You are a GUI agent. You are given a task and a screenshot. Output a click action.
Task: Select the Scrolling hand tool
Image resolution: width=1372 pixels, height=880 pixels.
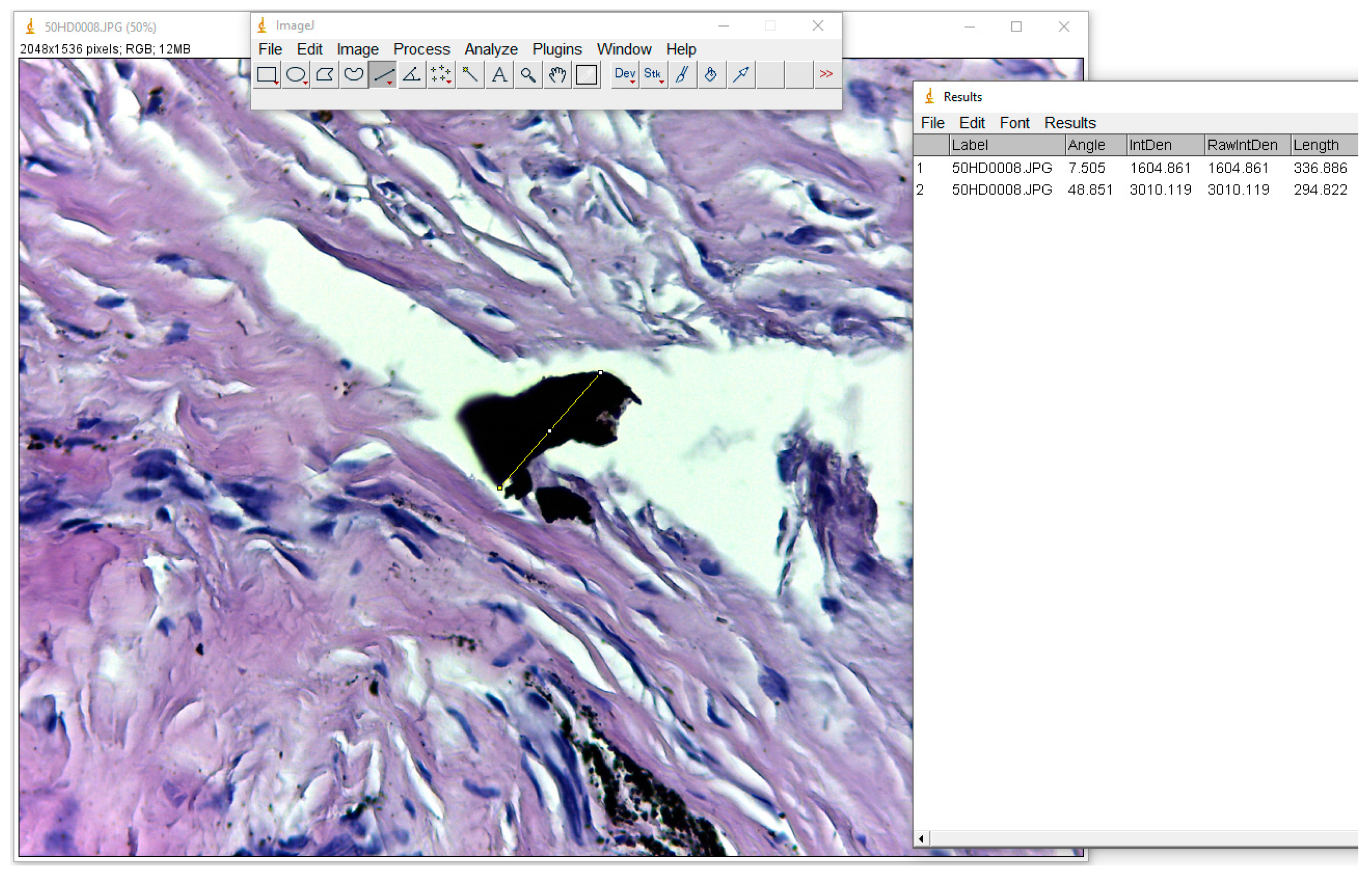coord(558,75)
